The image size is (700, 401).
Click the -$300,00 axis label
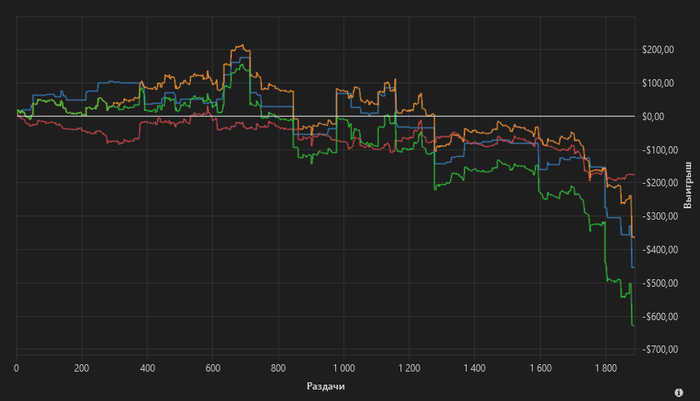click(660, 216)
